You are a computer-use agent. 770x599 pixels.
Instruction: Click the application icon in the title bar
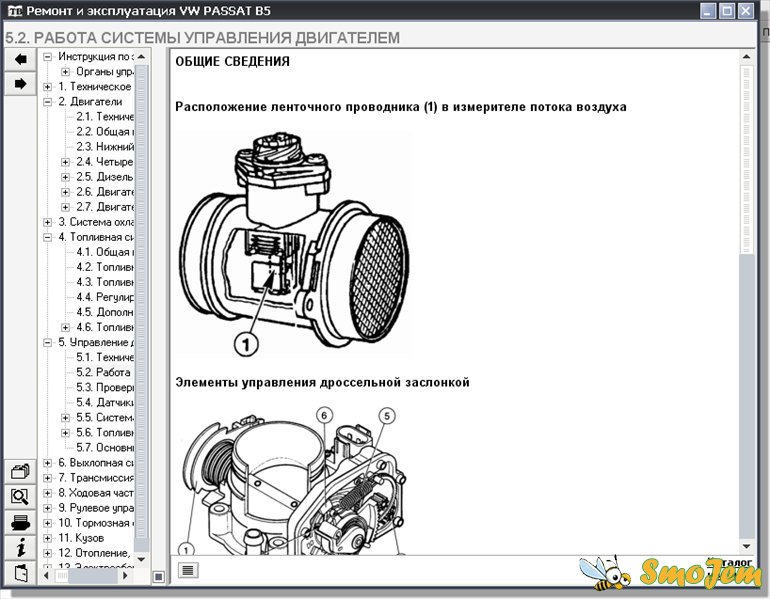[x=15, y=11]
